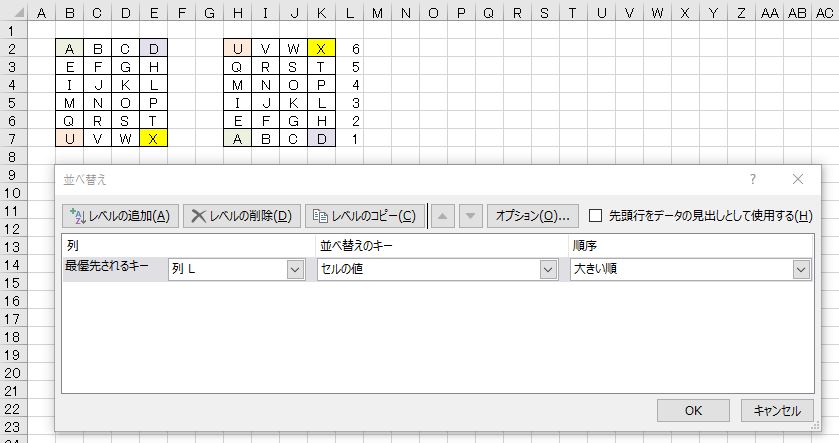Click the レベルのコピー(C) copy level button
Viewport: 839px width, 443px height.
(365, 216)
